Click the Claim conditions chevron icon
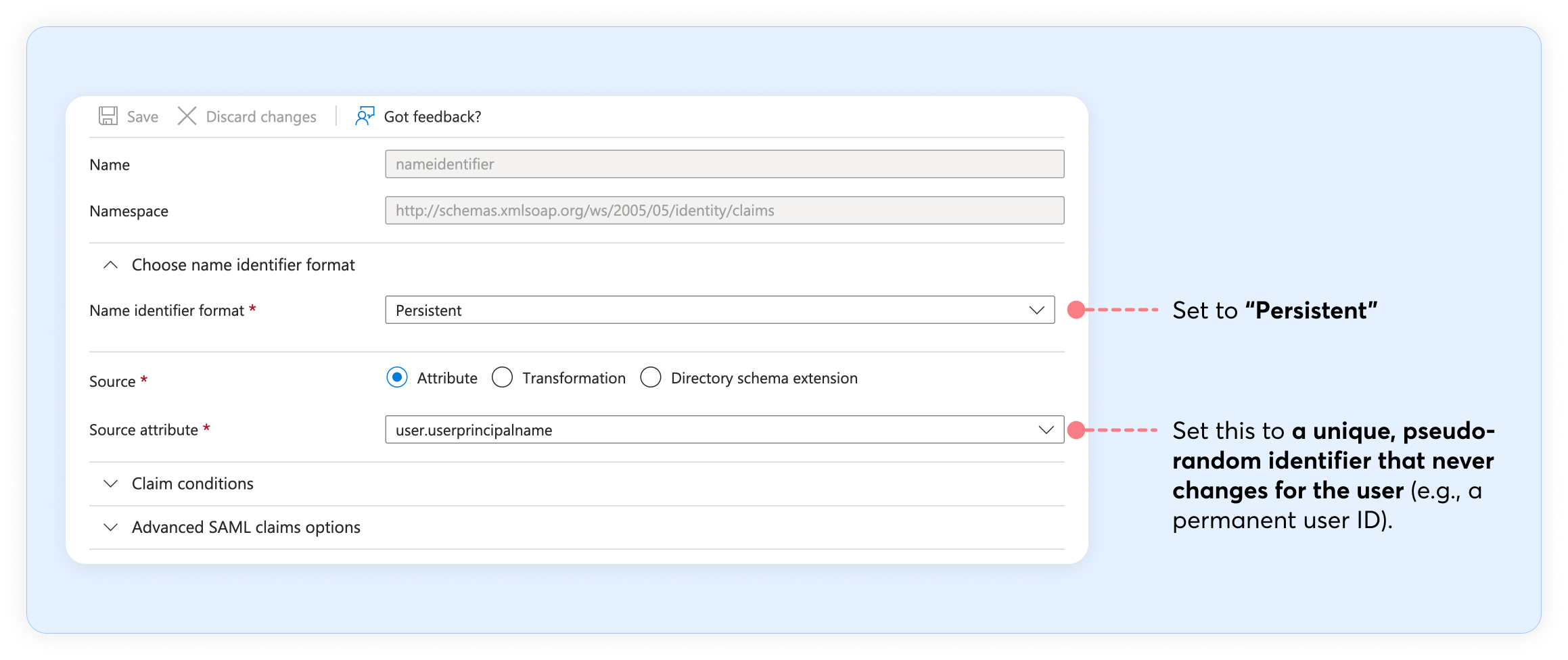 pos(111,484)
